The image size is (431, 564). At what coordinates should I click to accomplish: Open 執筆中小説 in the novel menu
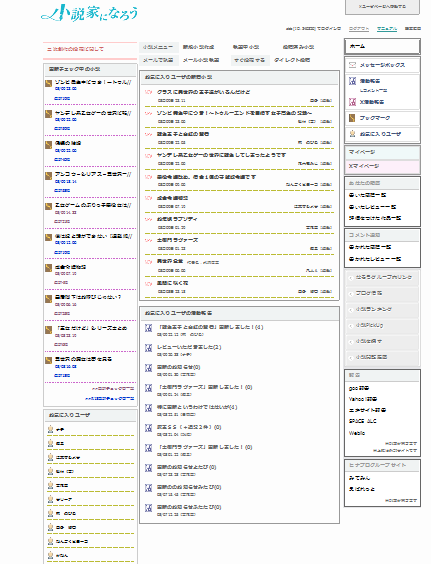pos(246,47)
